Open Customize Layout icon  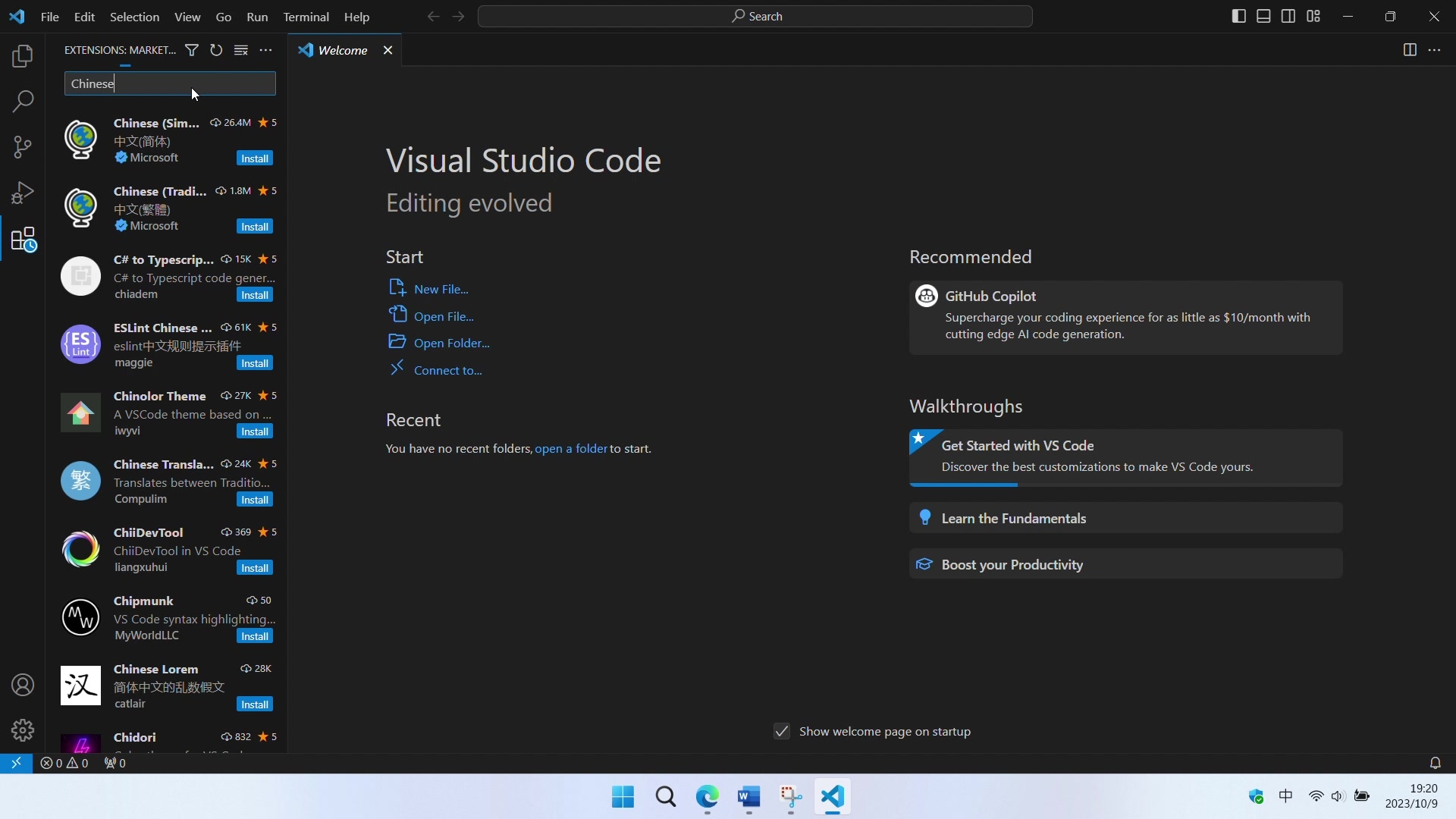tap(1313, 16)
